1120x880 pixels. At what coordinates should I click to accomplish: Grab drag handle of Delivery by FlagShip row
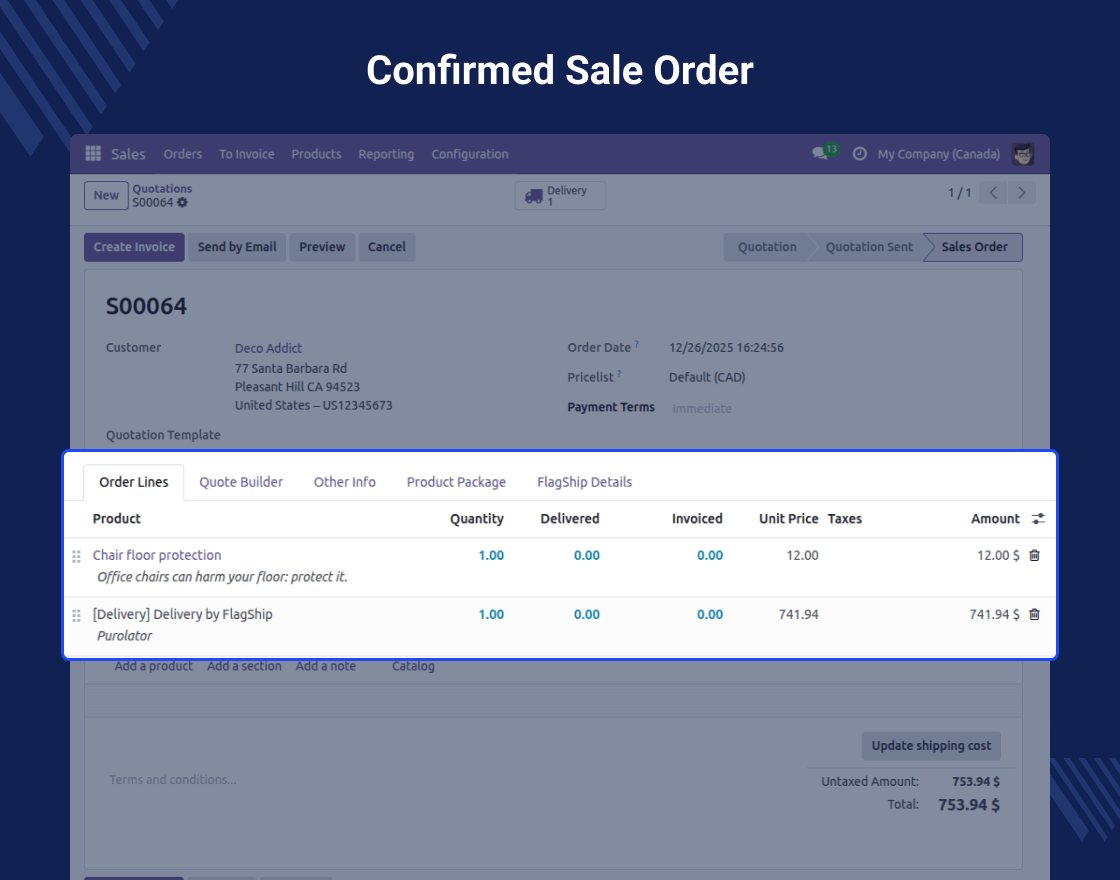[76, 615]
